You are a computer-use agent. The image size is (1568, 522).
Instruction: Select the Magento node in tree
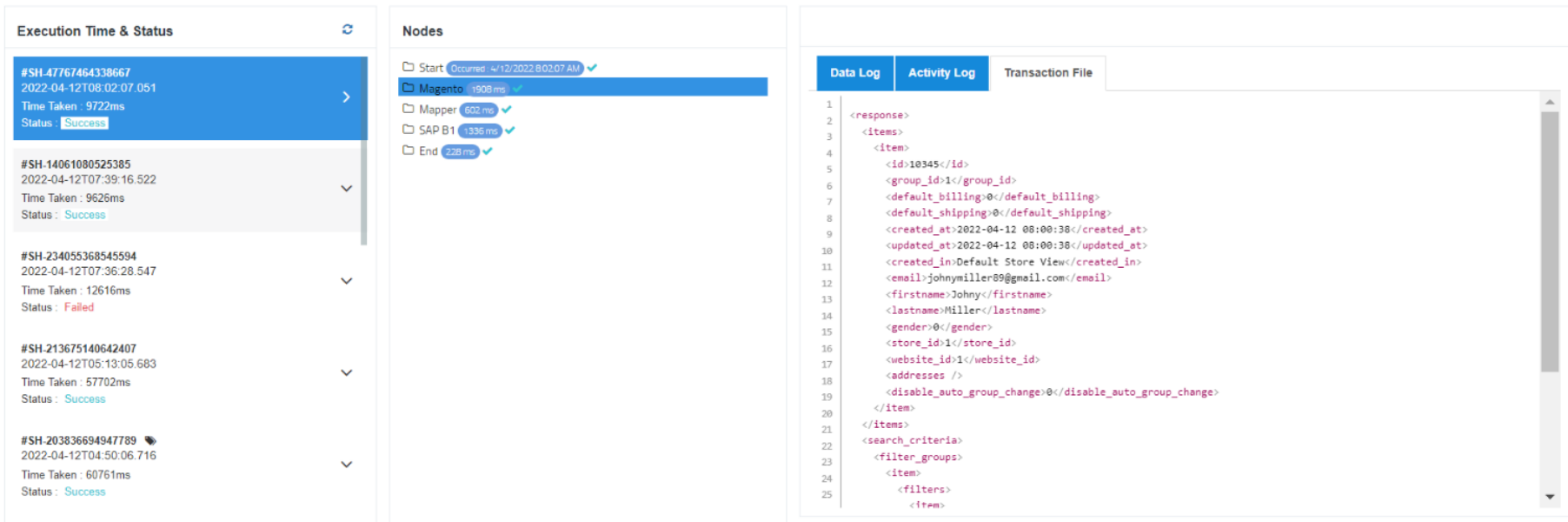pos(441,89)
